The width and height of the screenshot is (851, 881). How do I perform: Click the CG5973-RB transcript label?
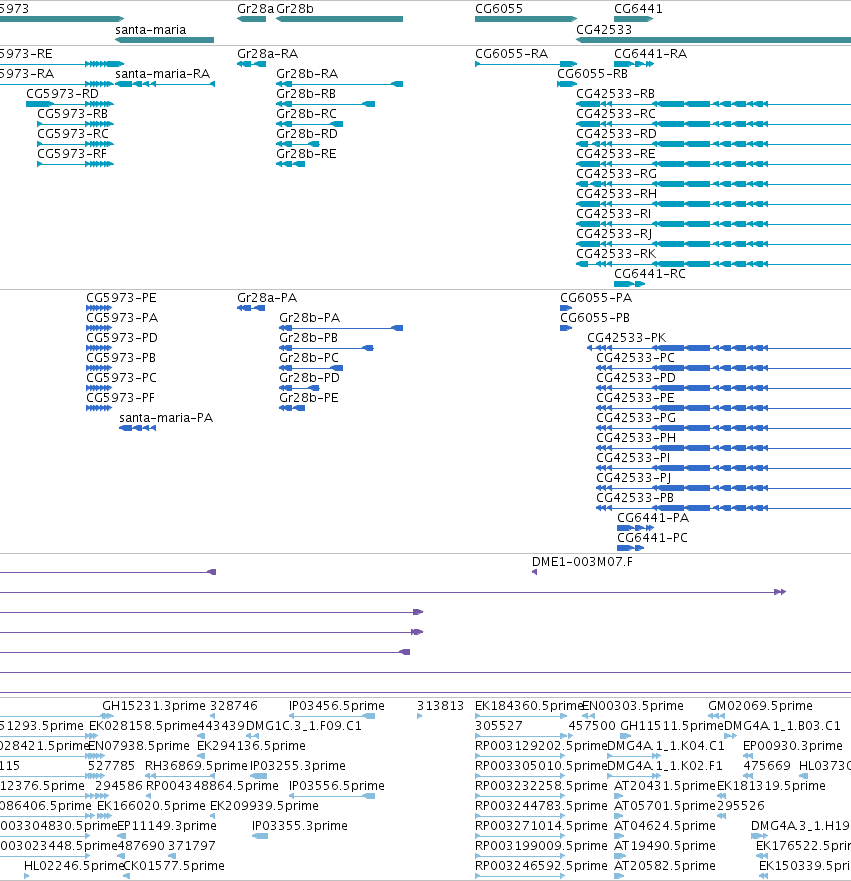coord(72,114)
